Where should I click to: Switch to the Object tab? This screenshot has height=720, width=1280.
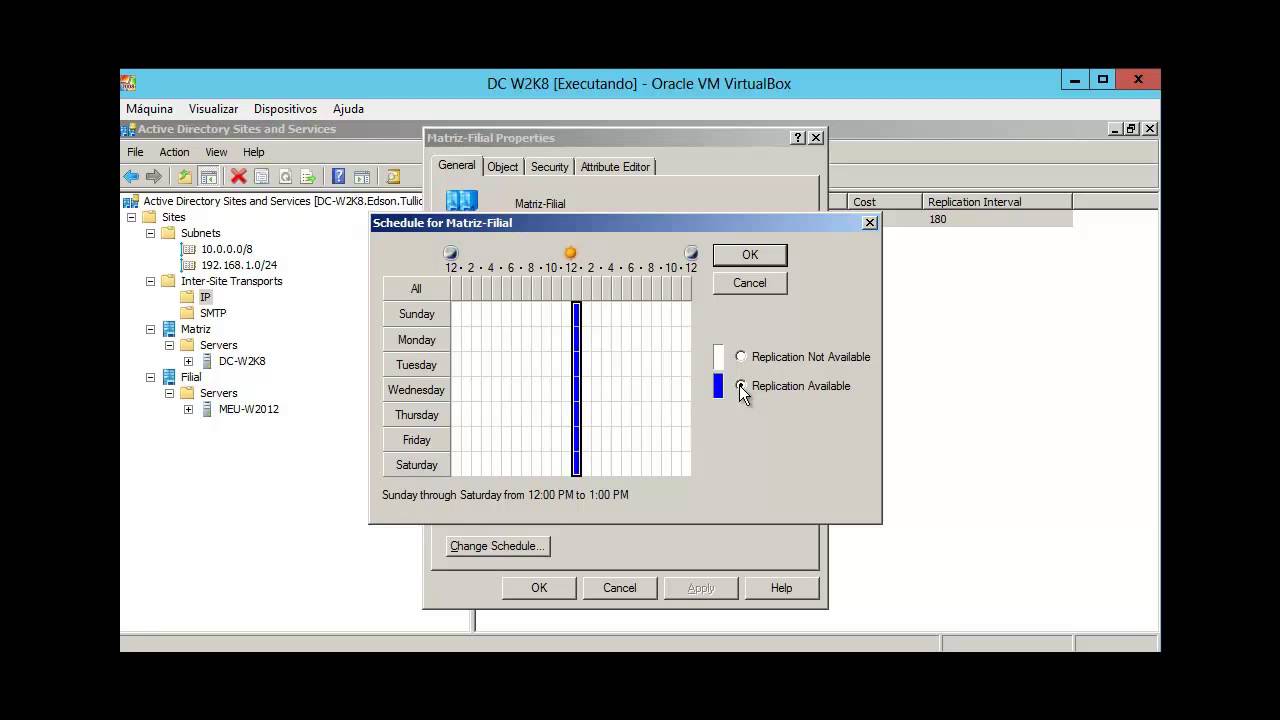(x=503, y=167)
